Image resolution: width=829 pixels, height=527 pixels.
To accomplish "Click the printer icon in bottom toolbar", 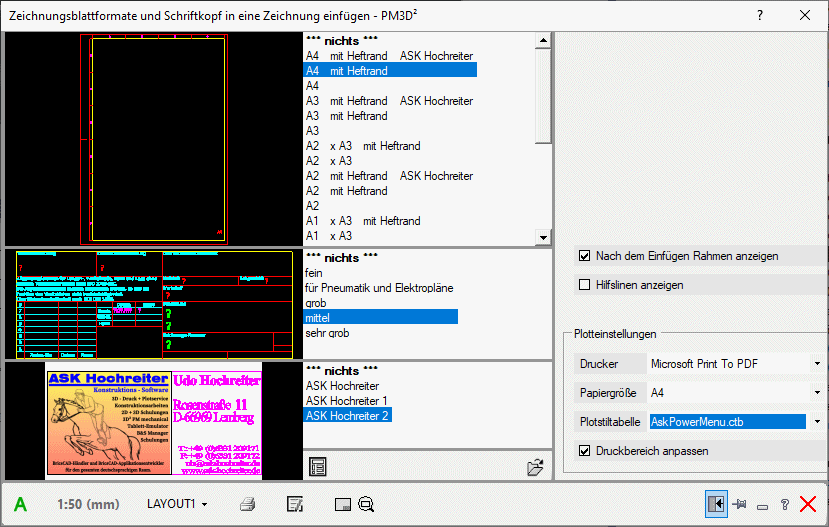I will [248, 504].
